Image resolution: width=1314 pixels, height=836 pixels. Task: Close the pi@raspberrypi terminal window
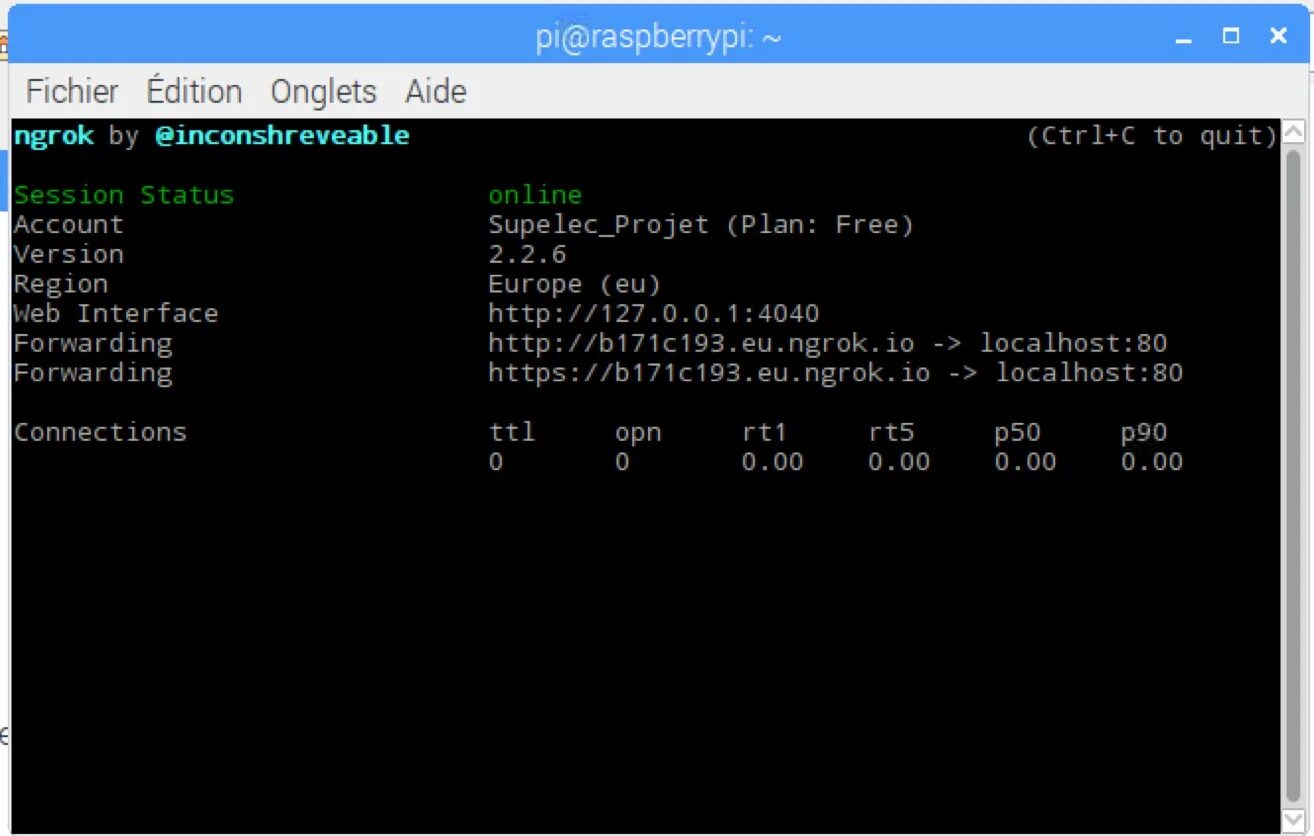(1278, 36)
